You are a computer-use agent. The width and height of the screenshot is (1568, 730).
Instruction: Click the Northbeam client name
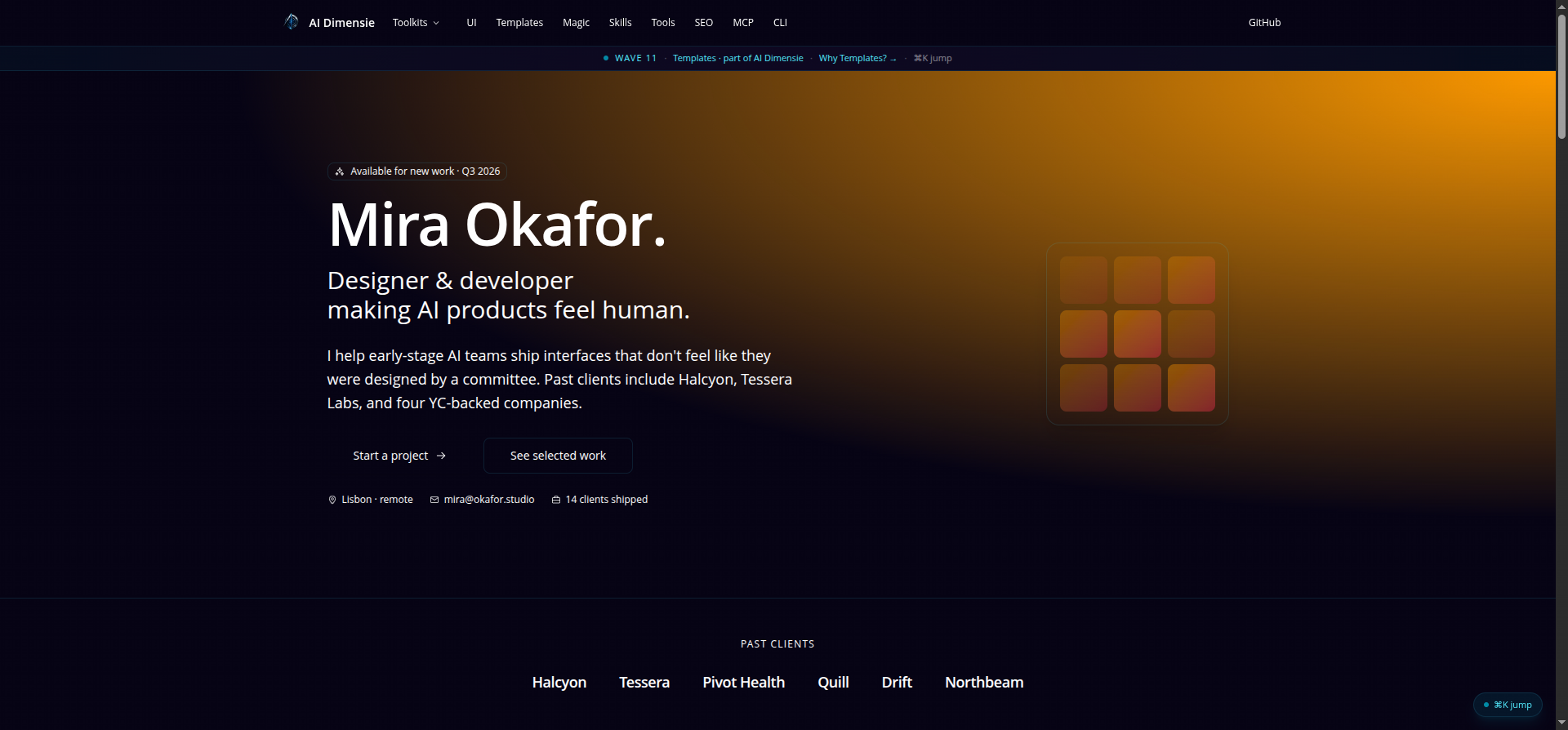984,682
